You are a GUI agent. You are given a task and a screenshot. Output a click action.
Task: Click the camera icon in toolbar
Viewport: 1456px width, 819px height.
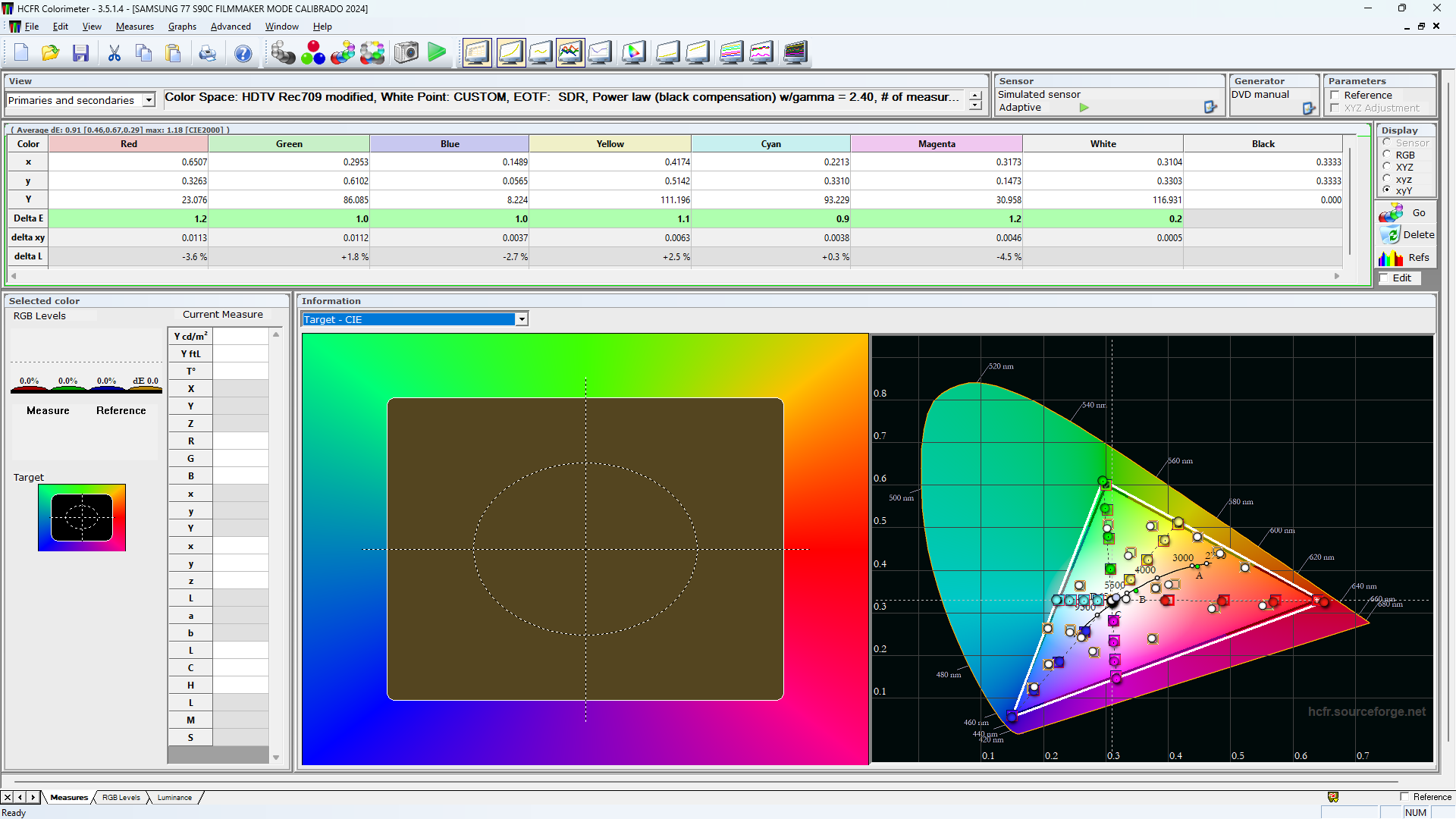coord(406,52)
